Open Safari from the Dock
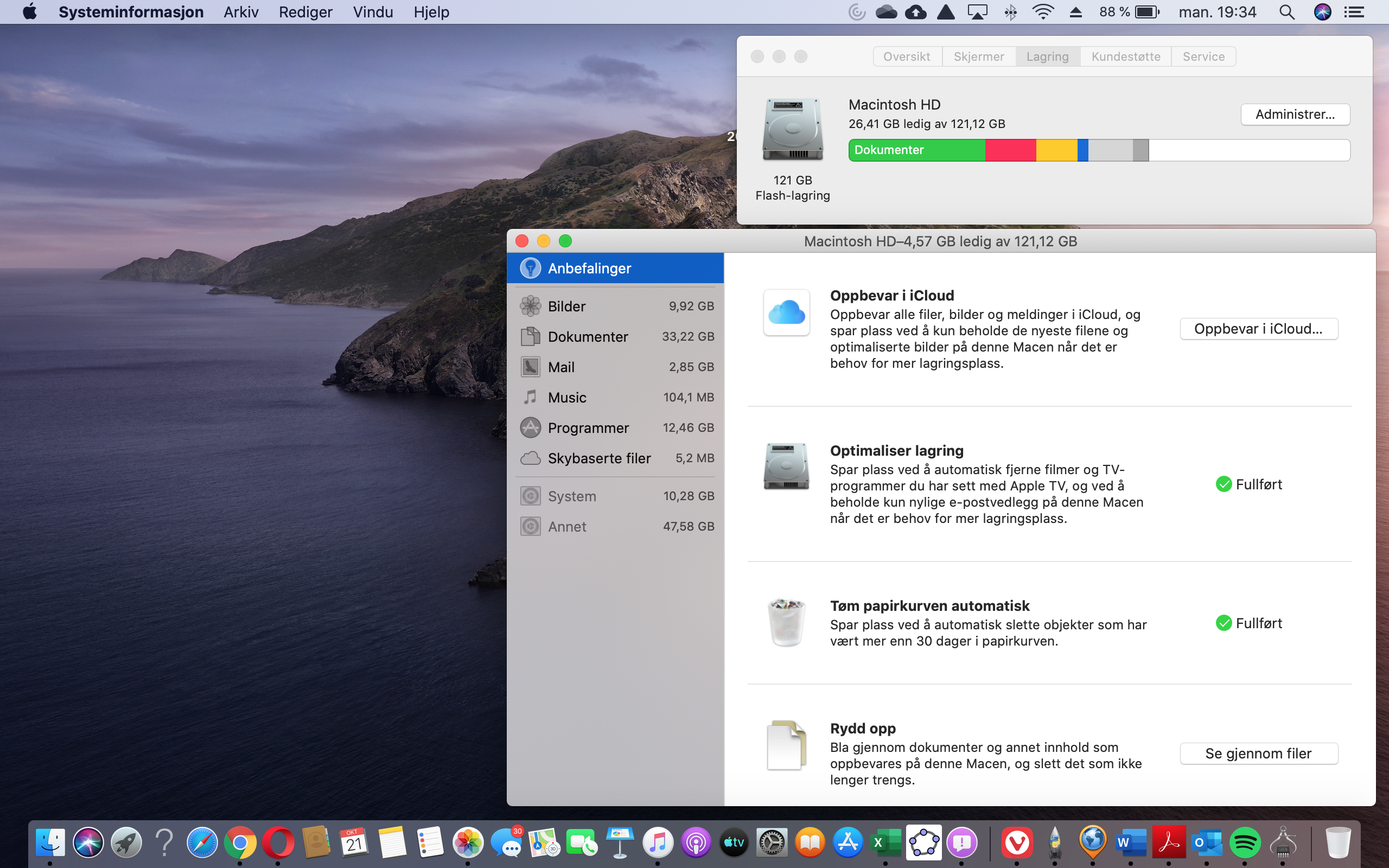Image resolution: width=1389 pixels, height=868 pixels. 202,843
